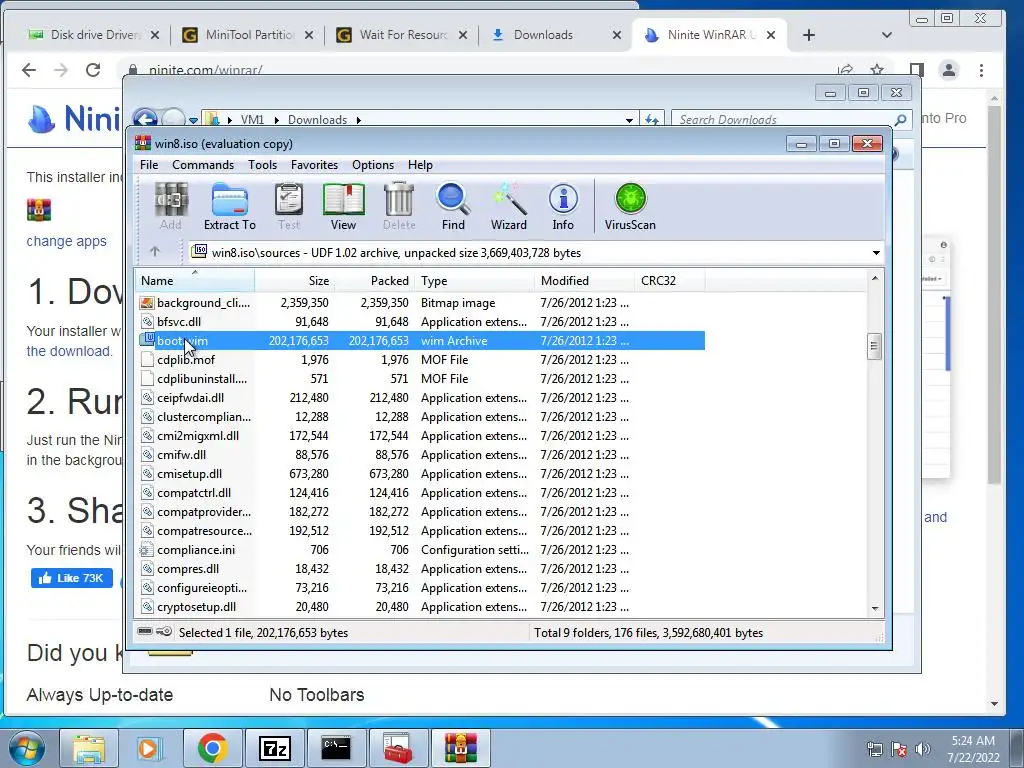The width and height of the screenshot is (1024, 768).
Task: Click the share icon in Chrome address bar
Action: [845, 69]
